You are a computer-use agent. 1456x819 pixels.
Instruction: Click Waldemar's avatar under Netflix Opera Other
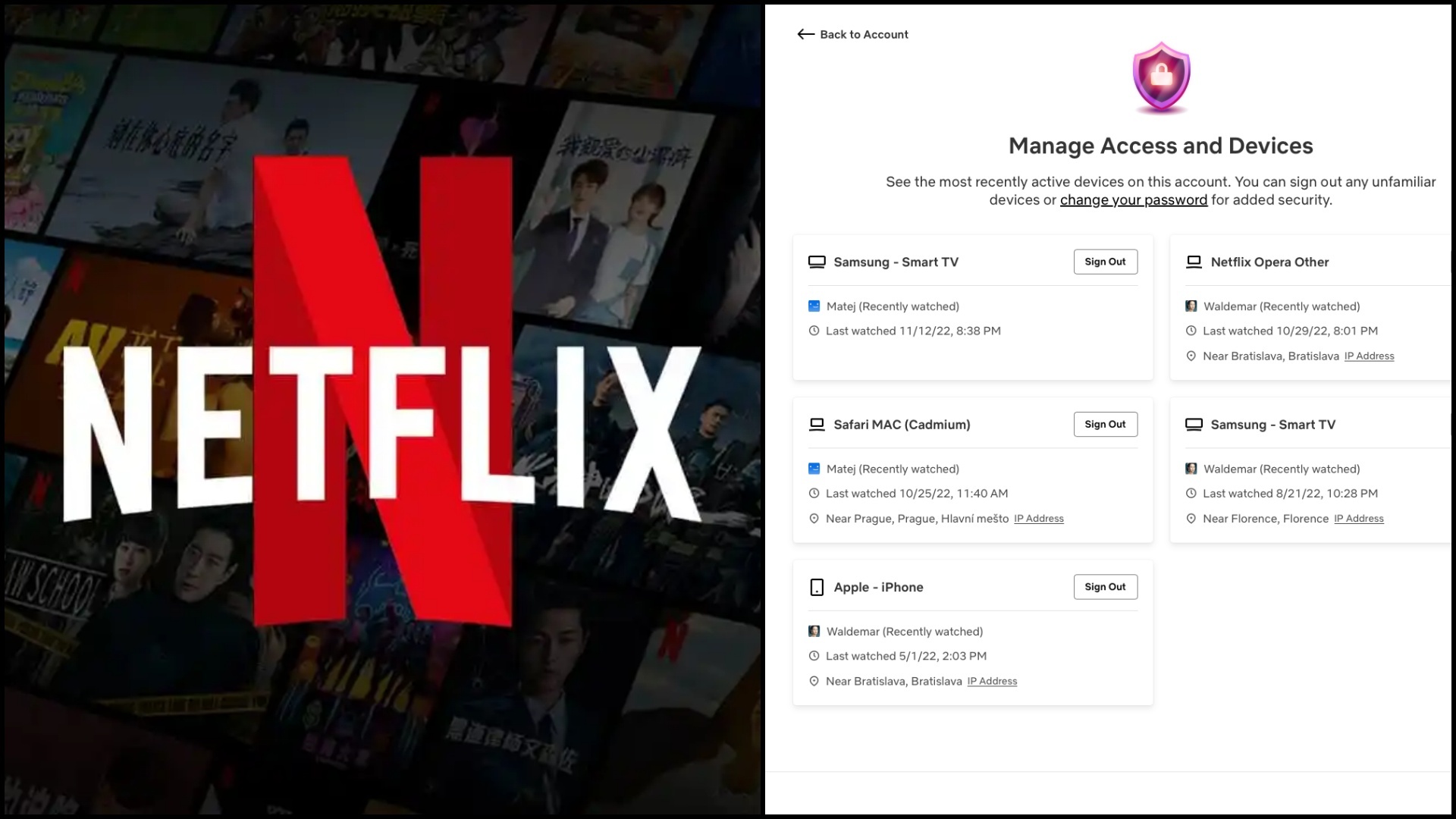pyautogui.click(x=1191, y=306)
